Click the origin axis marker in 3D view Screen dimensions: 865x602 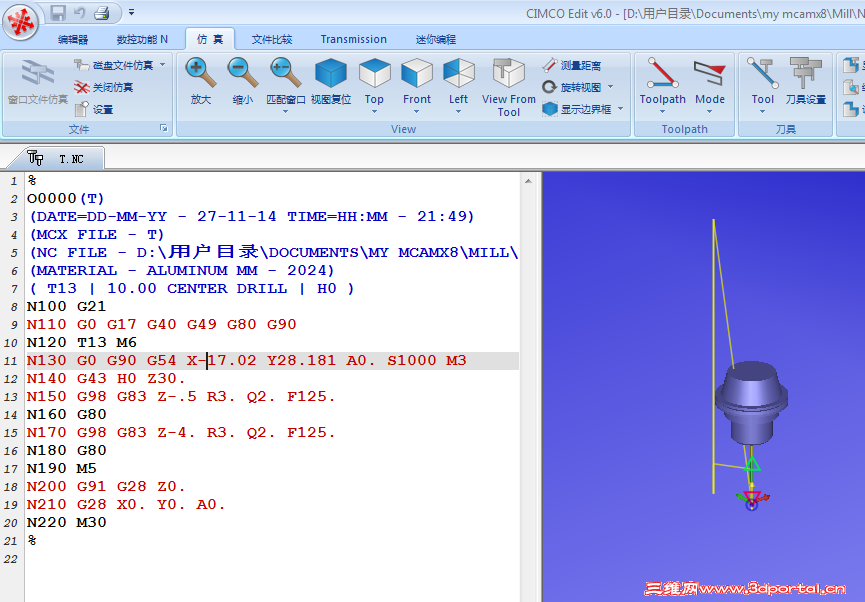click(752, 500)
